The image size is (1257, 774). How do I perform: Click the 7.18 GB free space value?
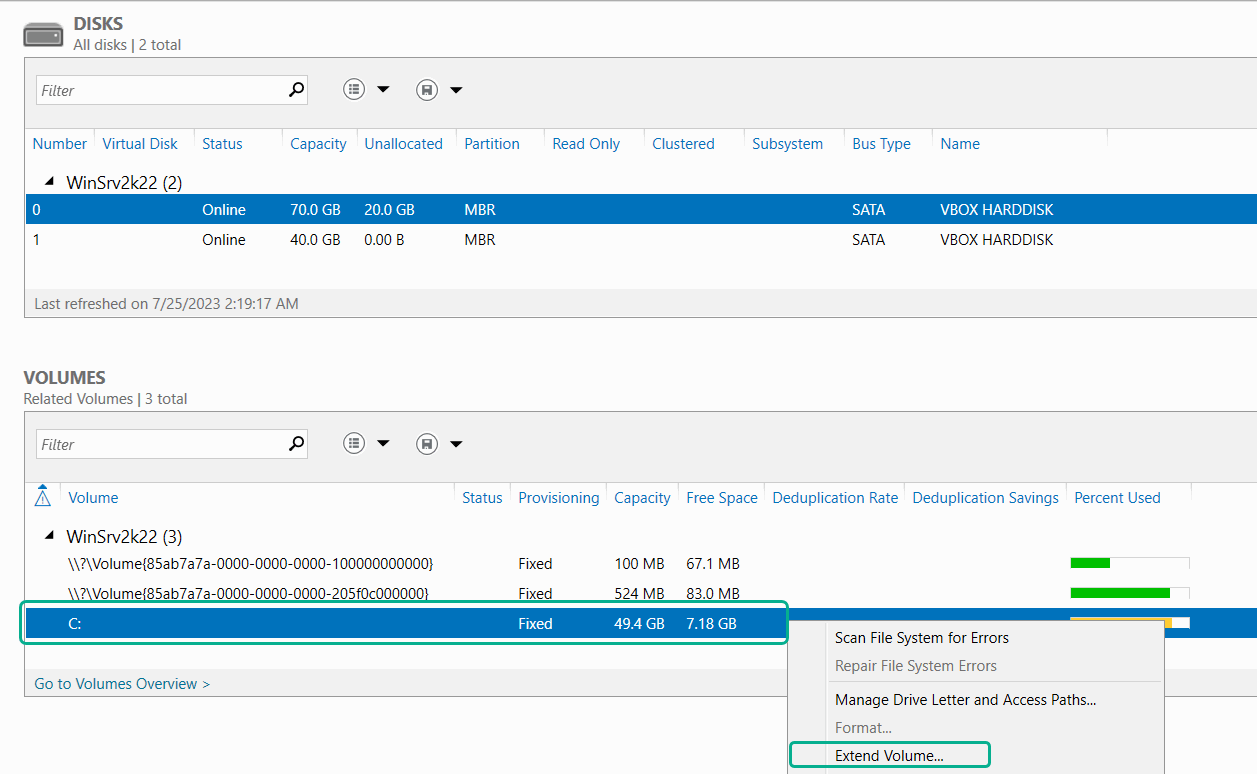coord(711,624)
